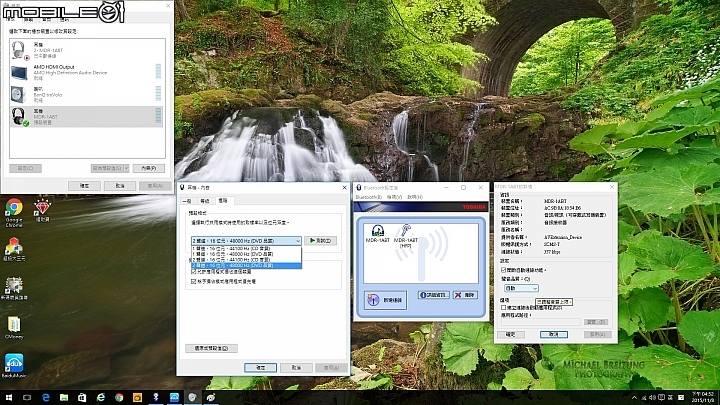
Task: Open the network icon in system tray
Action: [x=644, y=397]
